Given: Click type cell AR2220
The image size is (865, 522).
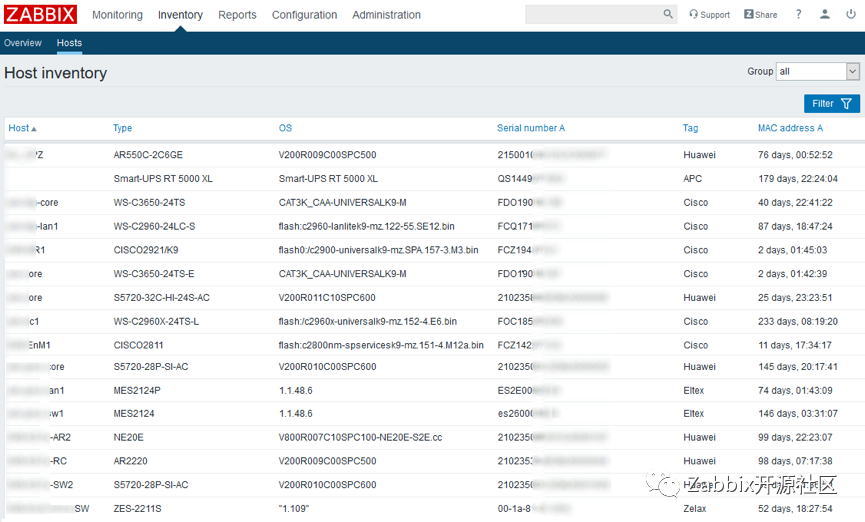Looking at the screenshot, I should click(x=131, y=461).
